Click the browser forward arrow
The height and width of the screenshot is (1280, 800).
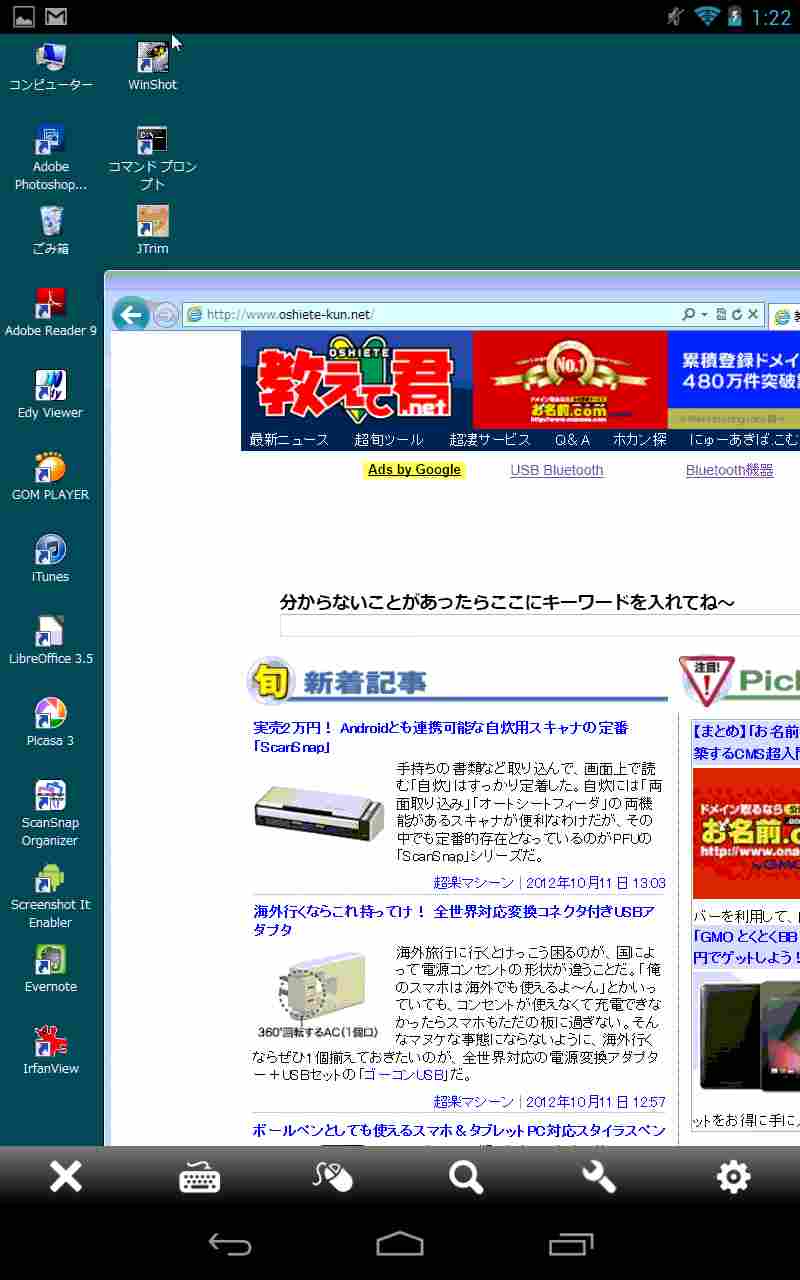(x=165, y=315)
